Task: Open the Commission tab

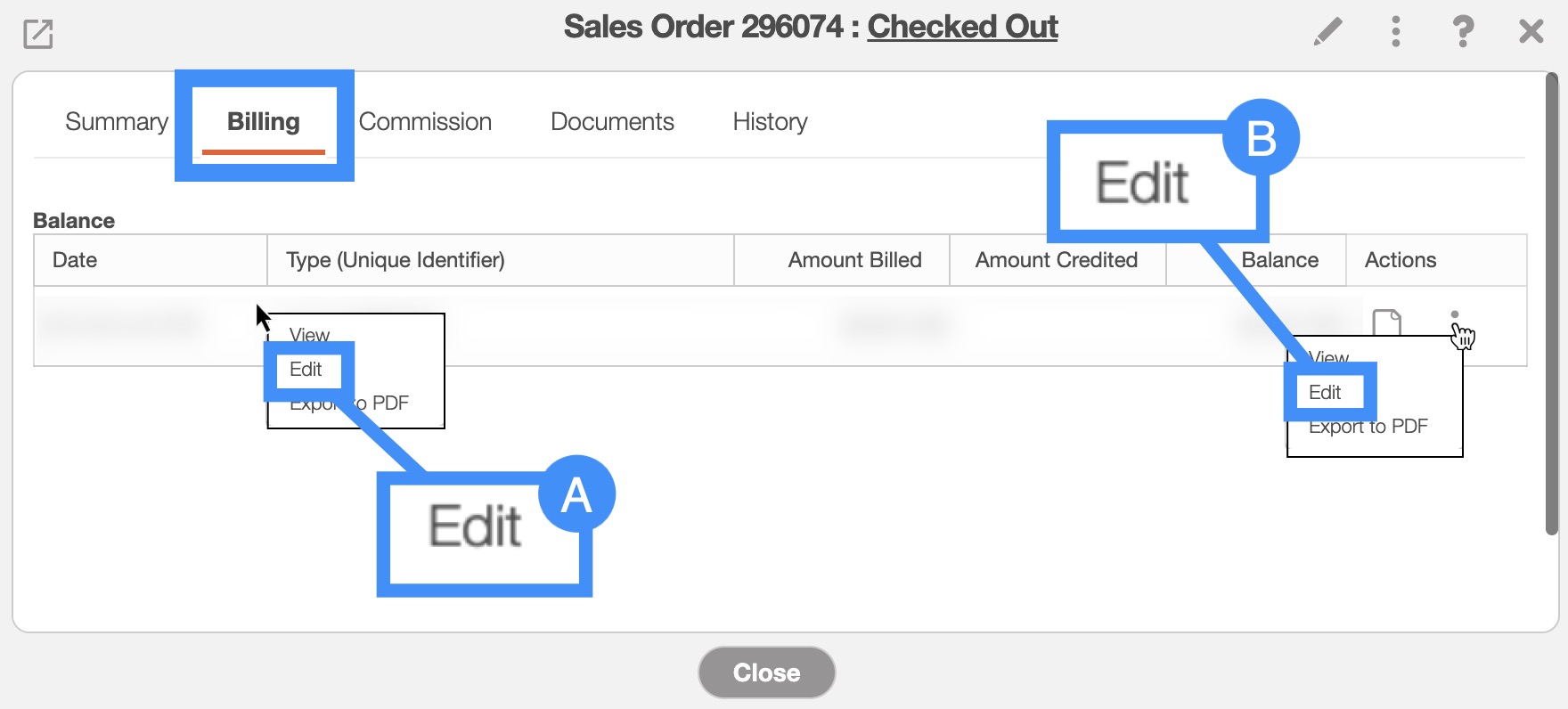Action: pos(425,122)
